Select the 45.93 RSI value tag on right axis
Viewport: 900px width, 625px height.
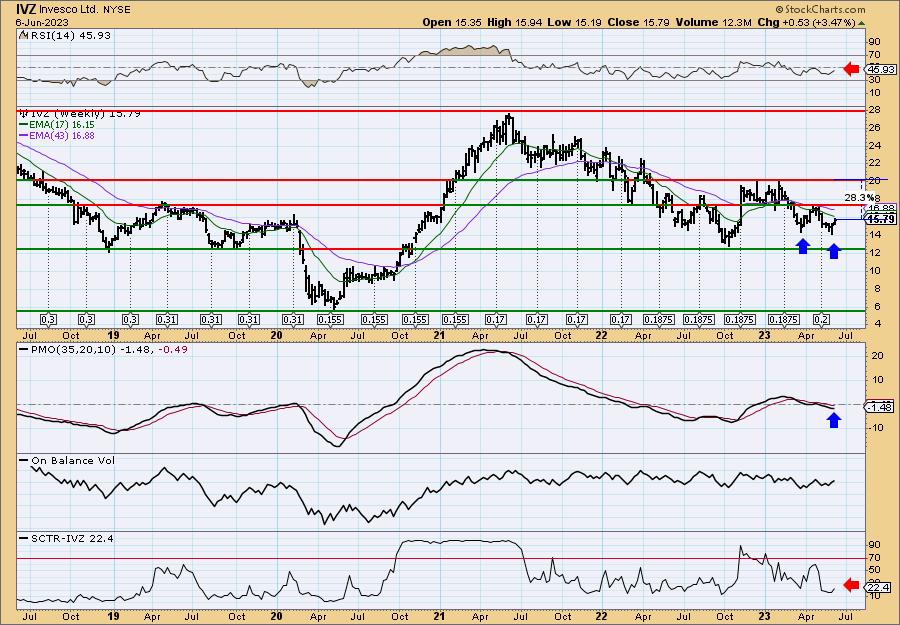(879, 69)
